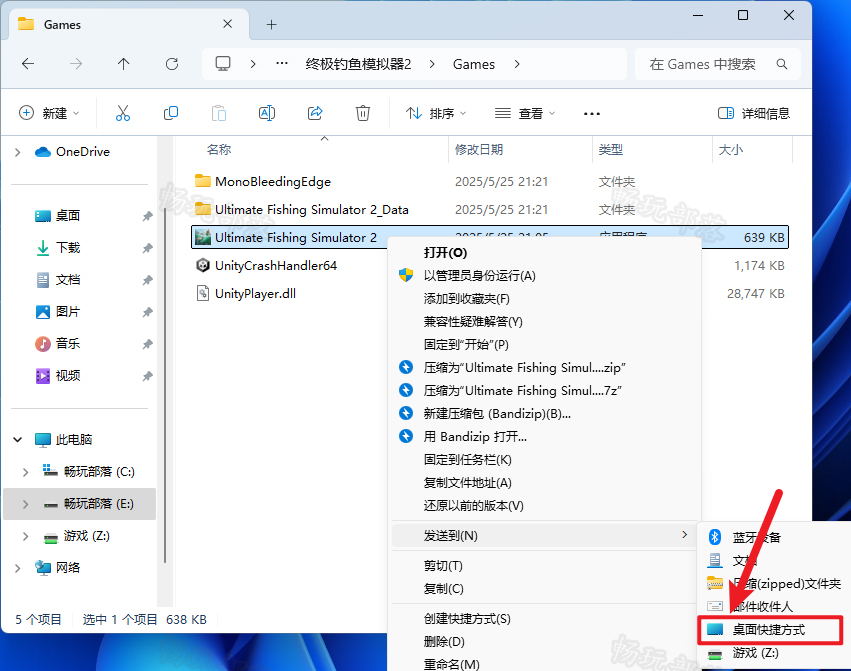Select 创建快捷方式(S)
This screenshot has height=671, width=851.
467,618
